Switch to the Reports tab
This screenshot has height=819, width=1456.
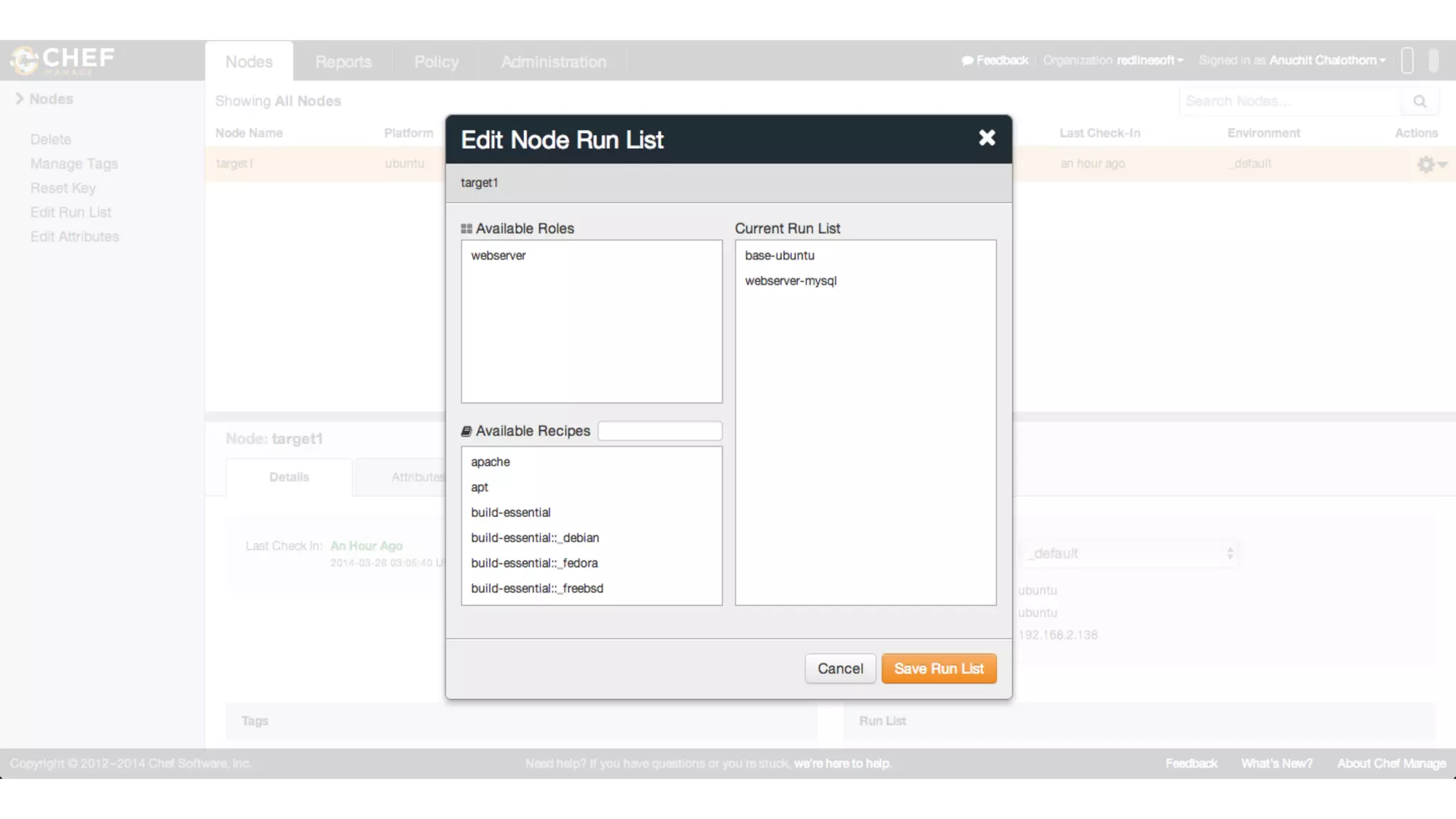click(343, 62)
